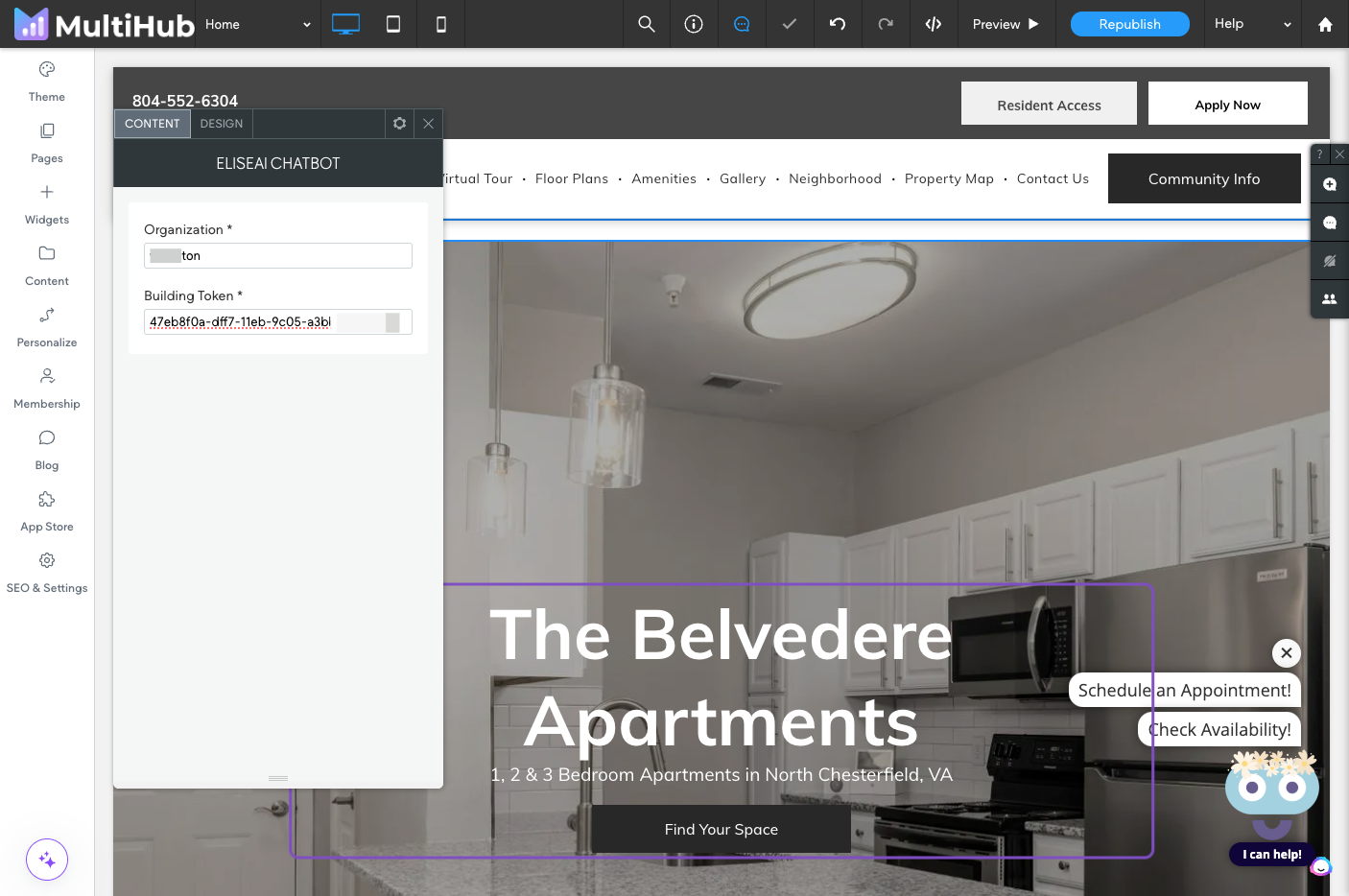The image size is (1349, 896).
Task: Open the Theme panel
Action: click(x=47, y=82)
